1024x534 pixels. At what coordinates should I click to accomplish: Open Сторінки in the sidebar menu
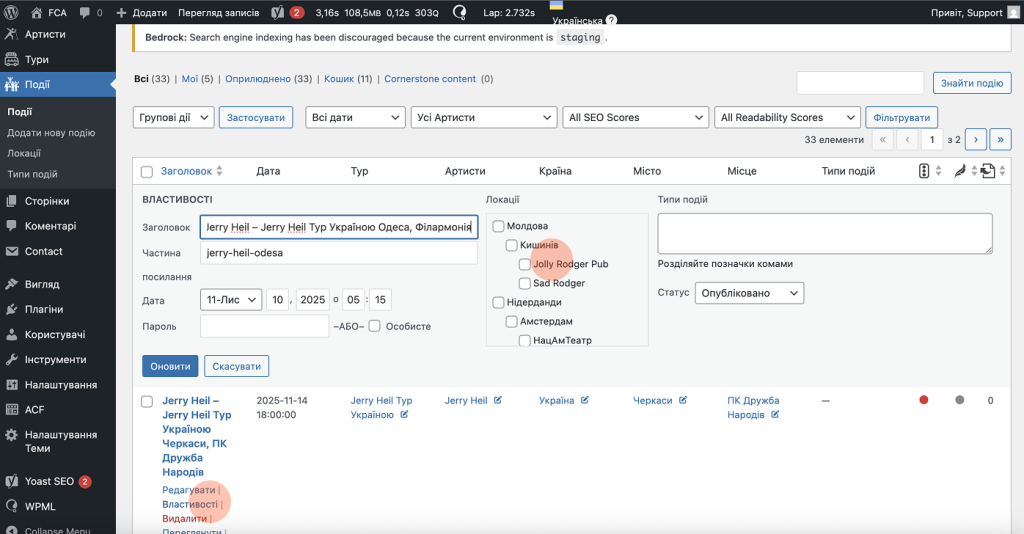46,201
